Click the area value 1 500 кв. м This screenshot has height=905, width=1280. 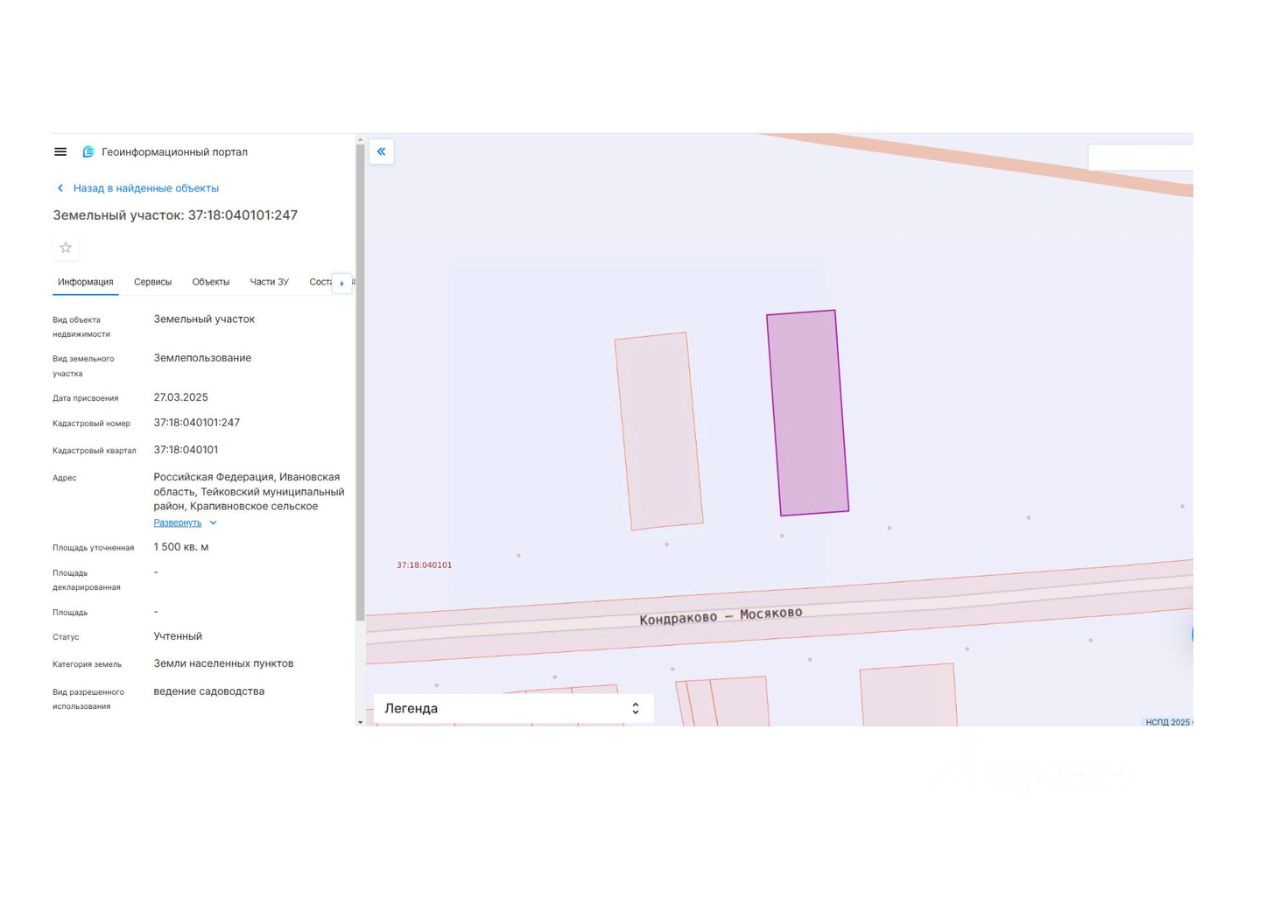pyautogui.click(x=181, y=547)
